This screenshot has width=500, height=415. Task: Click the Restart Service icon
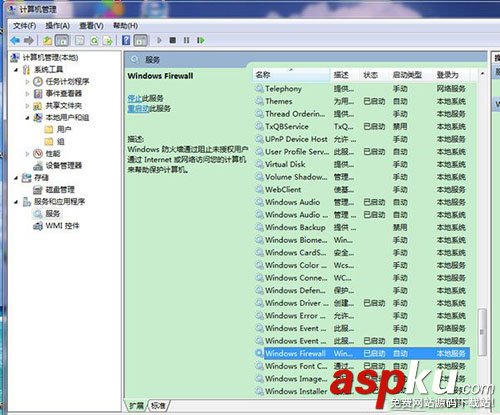tap(200, 40)
